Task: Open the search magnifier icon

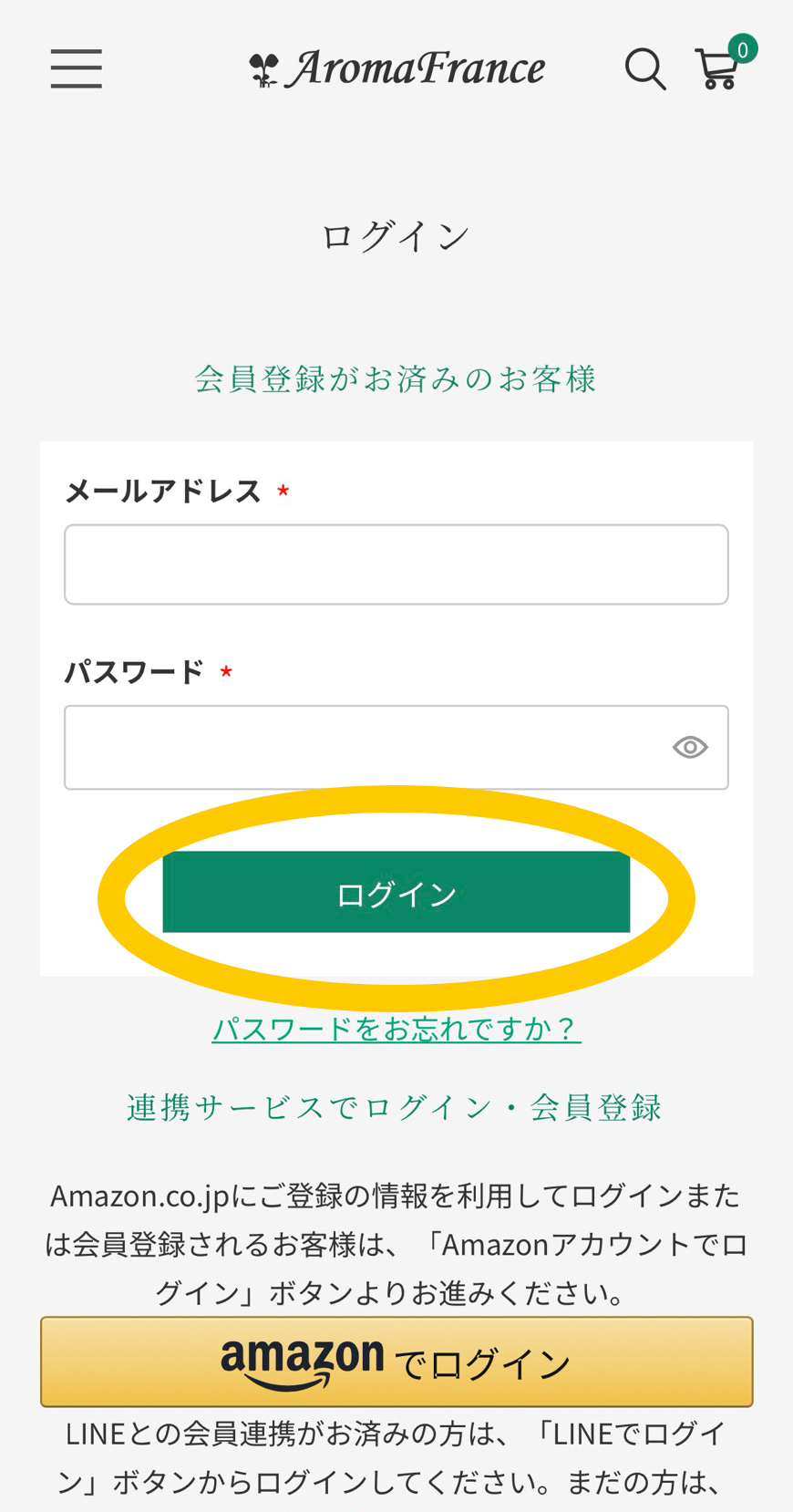Action: click(644, 69)
